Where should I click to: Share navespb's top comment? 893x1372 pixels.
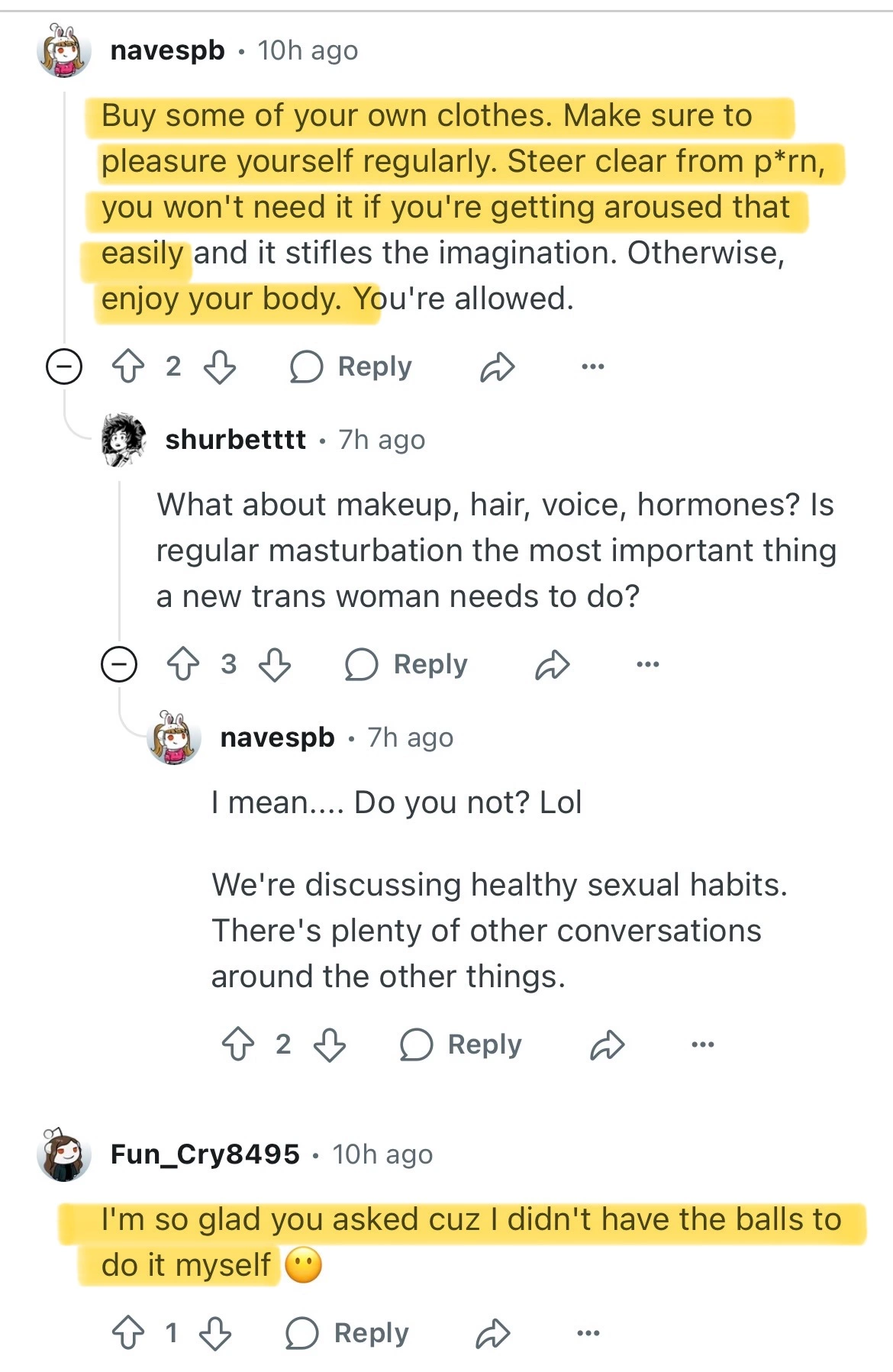[x=498, y=367]
